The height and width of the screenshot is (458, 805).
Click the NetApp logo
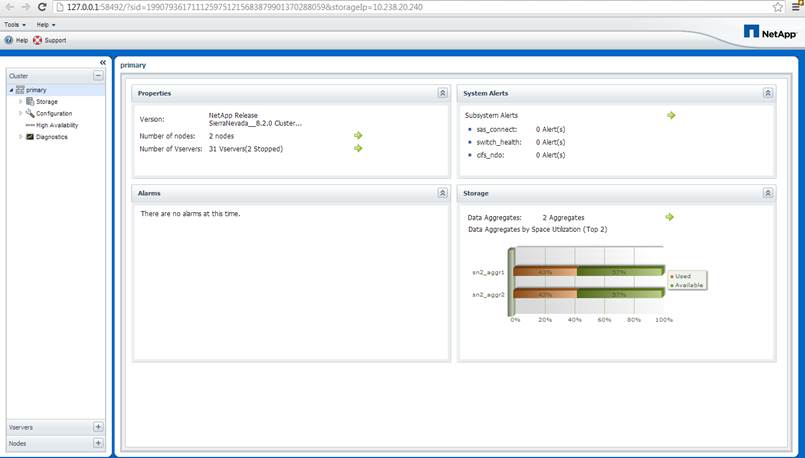click(770, 32)
